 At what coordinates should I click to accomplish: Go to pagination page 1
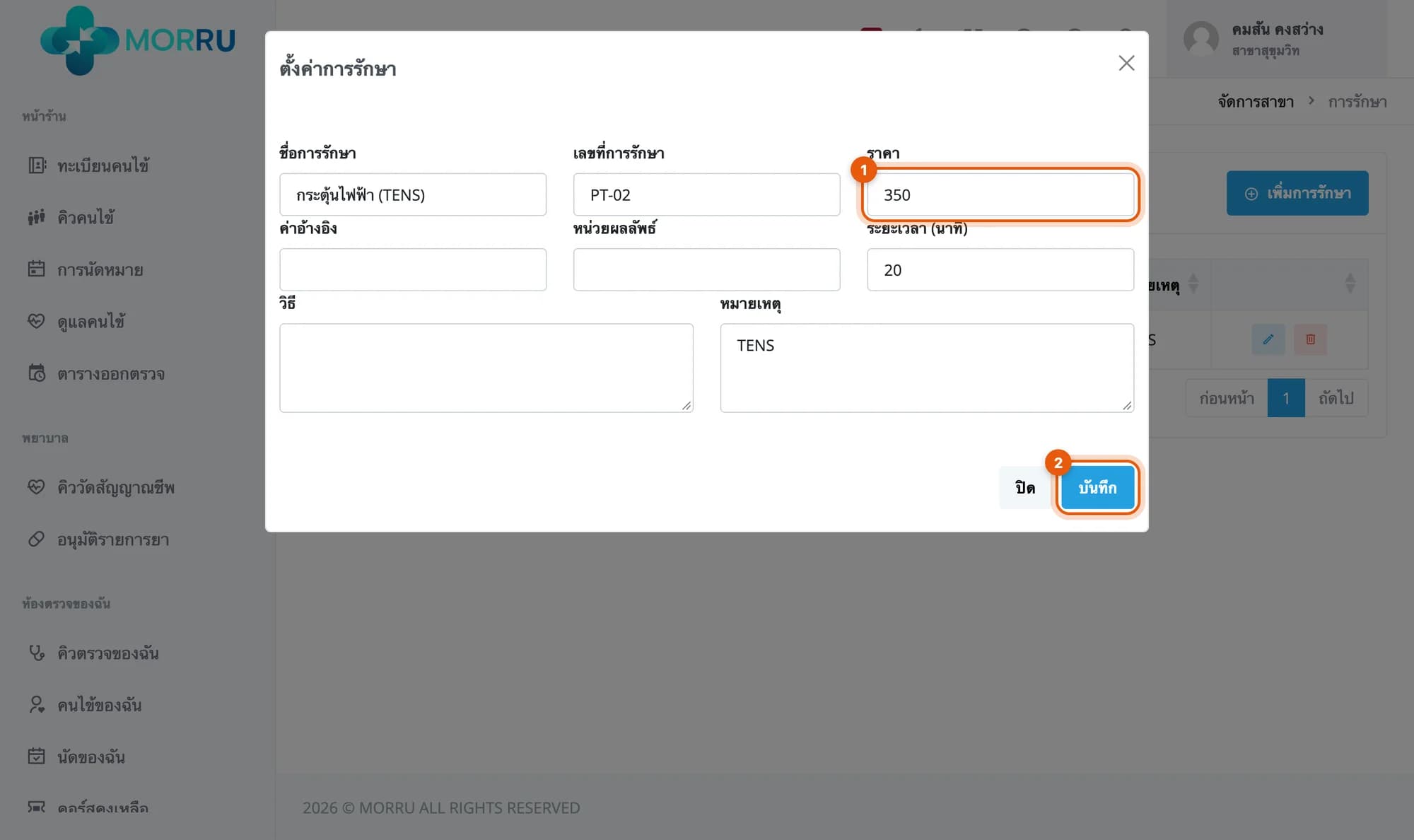1286,398
